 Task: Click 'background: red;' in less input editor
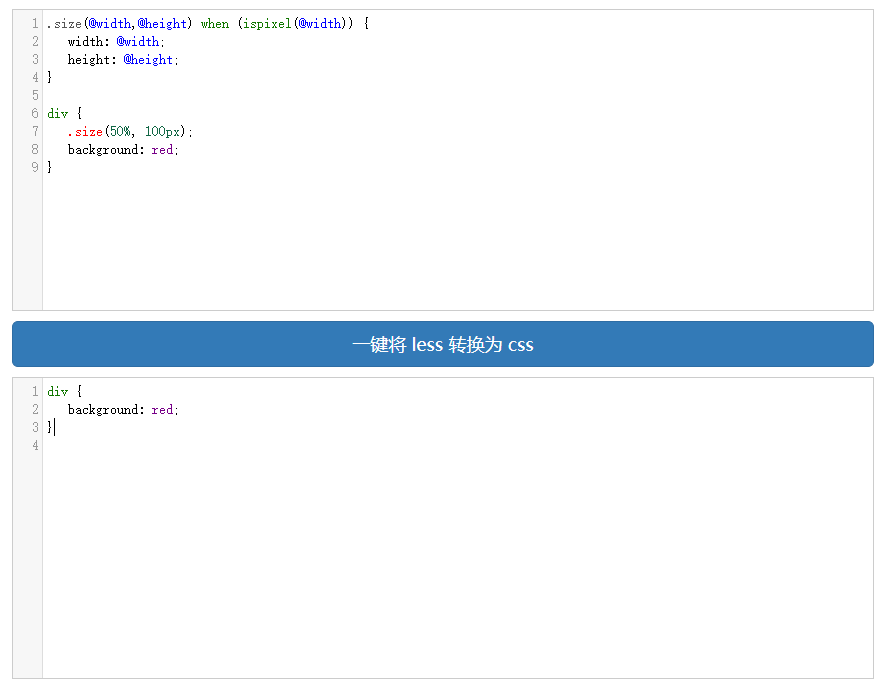pyautogui.click(x=123, y=149)
